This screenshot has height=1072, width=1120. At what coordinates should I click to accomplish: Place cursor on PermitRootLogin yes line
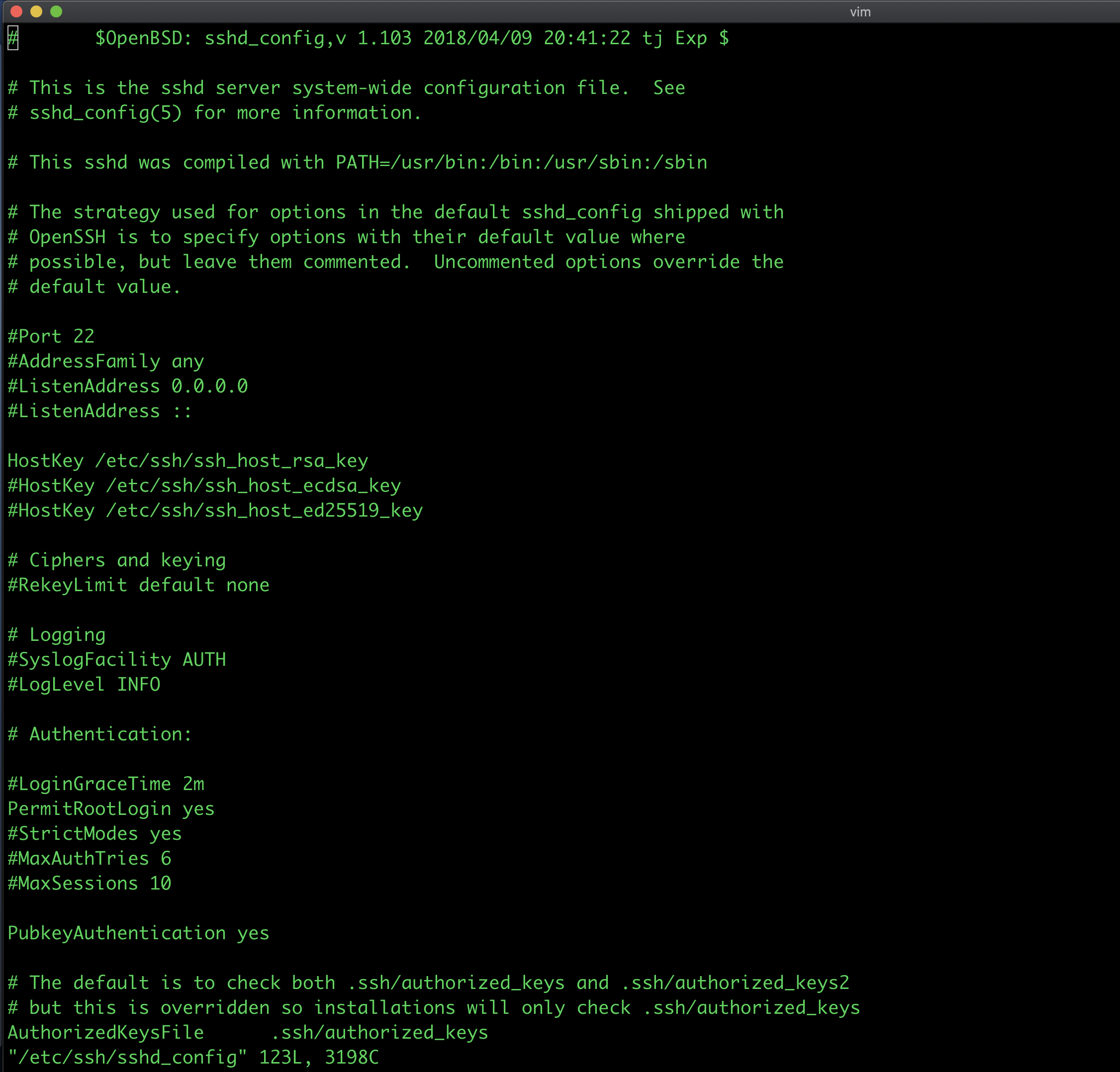111,808
